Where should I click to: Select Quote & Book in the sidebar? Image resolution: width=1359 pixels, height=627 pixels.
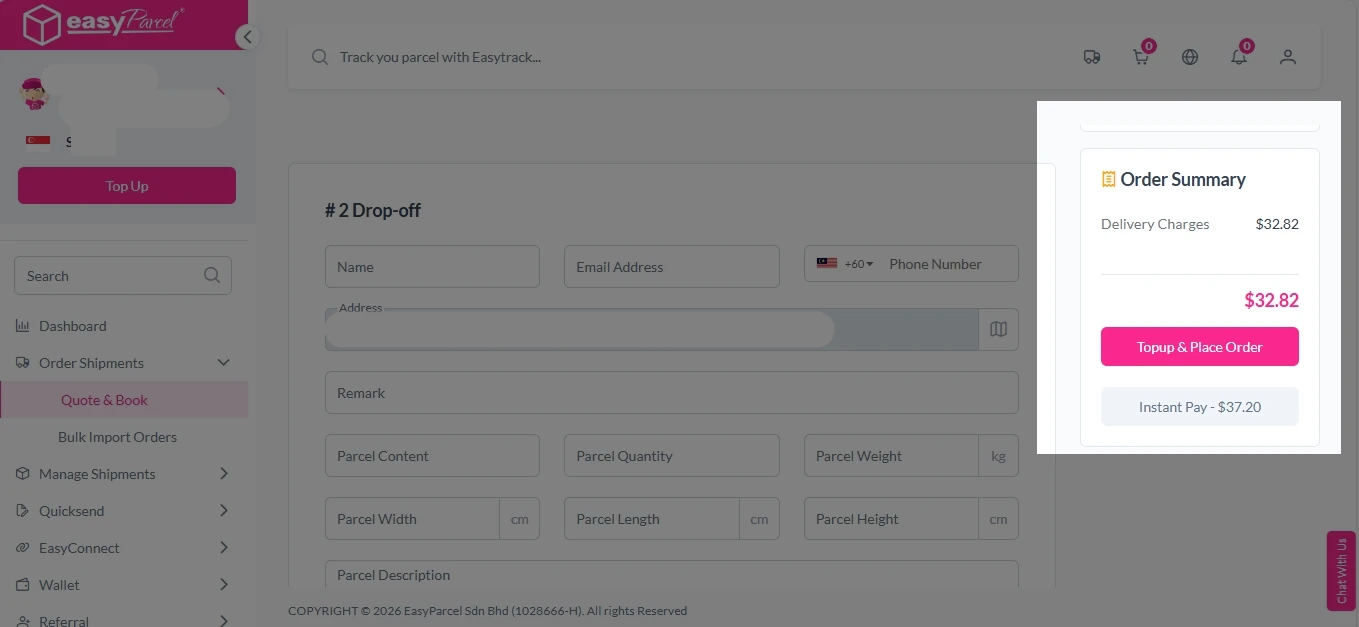pos(103,399)
